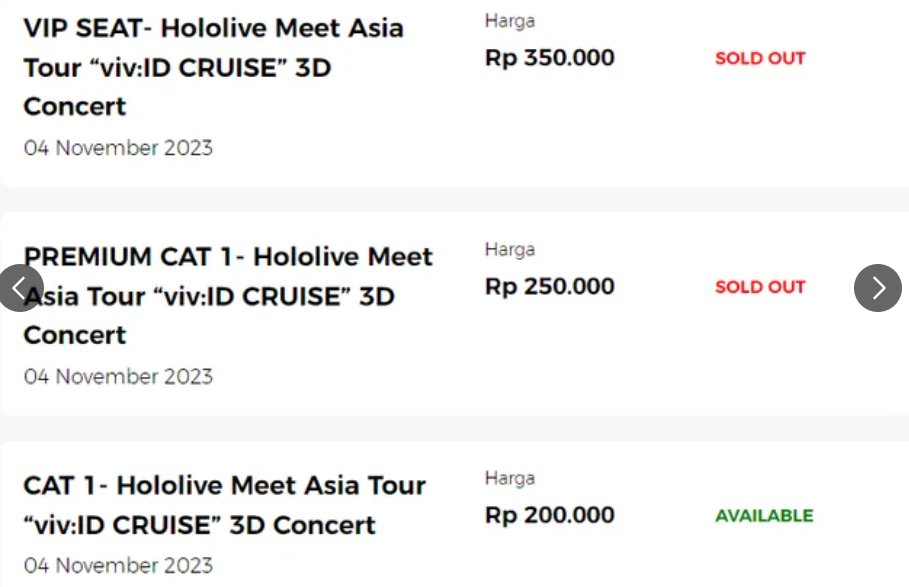The image size is (909, 587).
Task: Open the CAT 1 Hololive ticket title
Action: (x=224, y=505)
